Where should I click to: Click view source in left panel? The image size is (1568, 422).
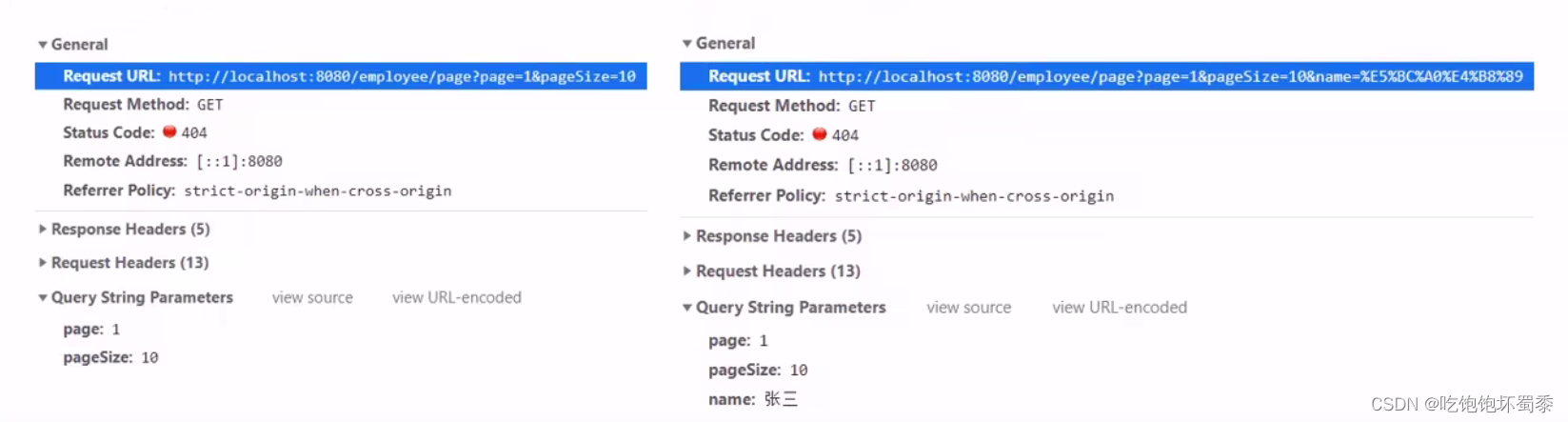(x=312, y=297)
